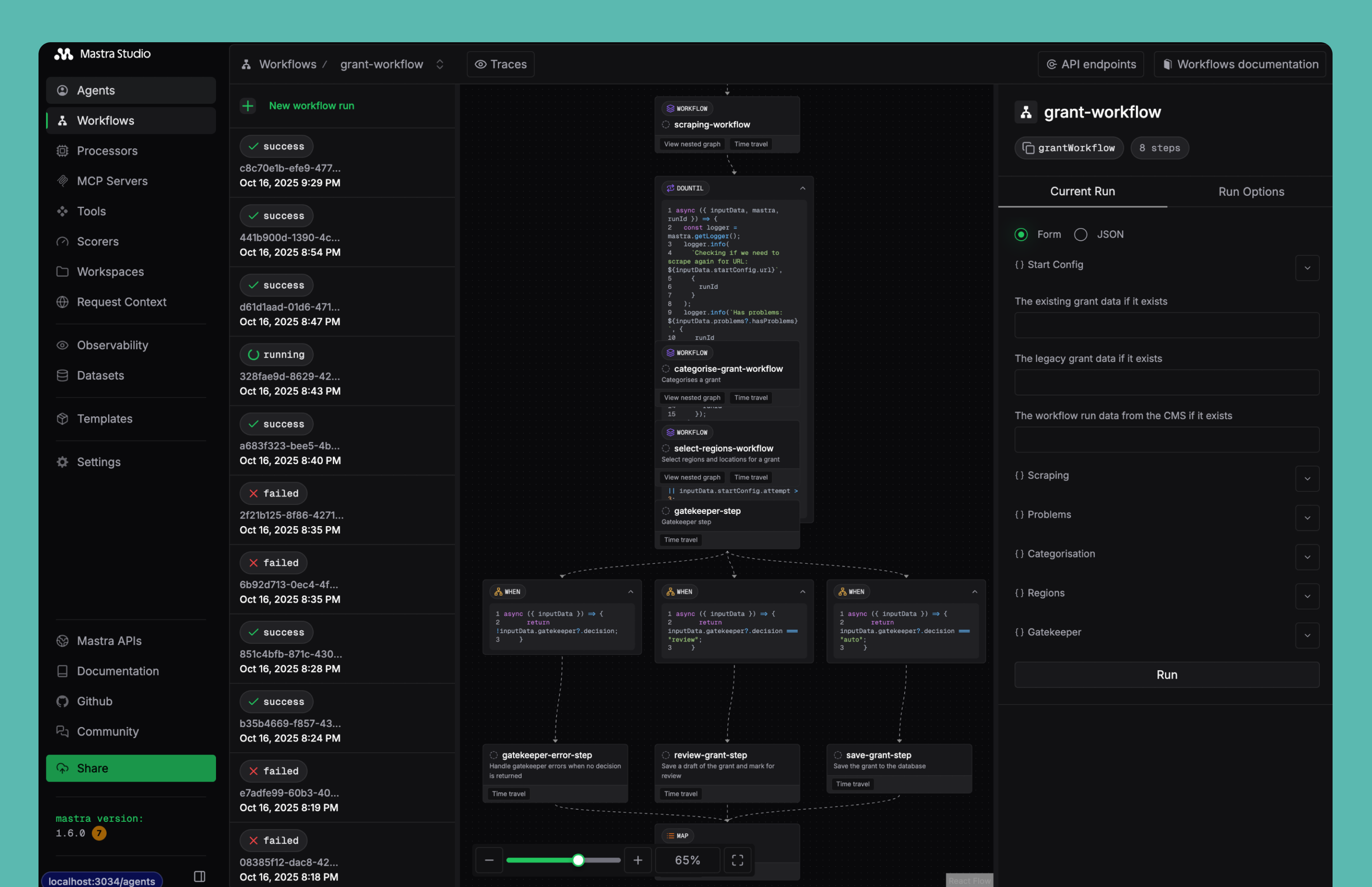Click Time travel on gatekeeper-step
Screen dimensions: 1372x887
coord(680,540)
